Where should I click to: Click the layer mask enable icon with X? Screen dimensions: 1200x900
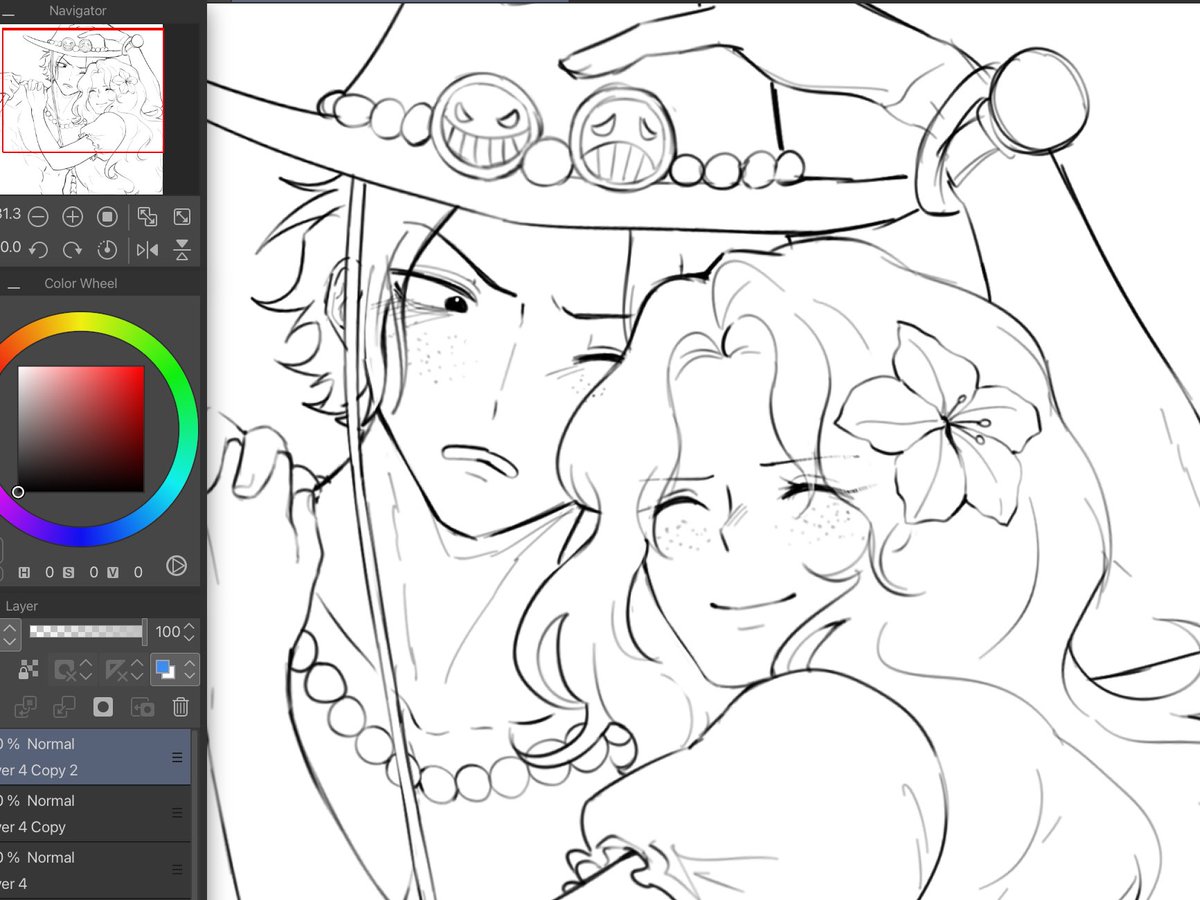coord(66,670)
